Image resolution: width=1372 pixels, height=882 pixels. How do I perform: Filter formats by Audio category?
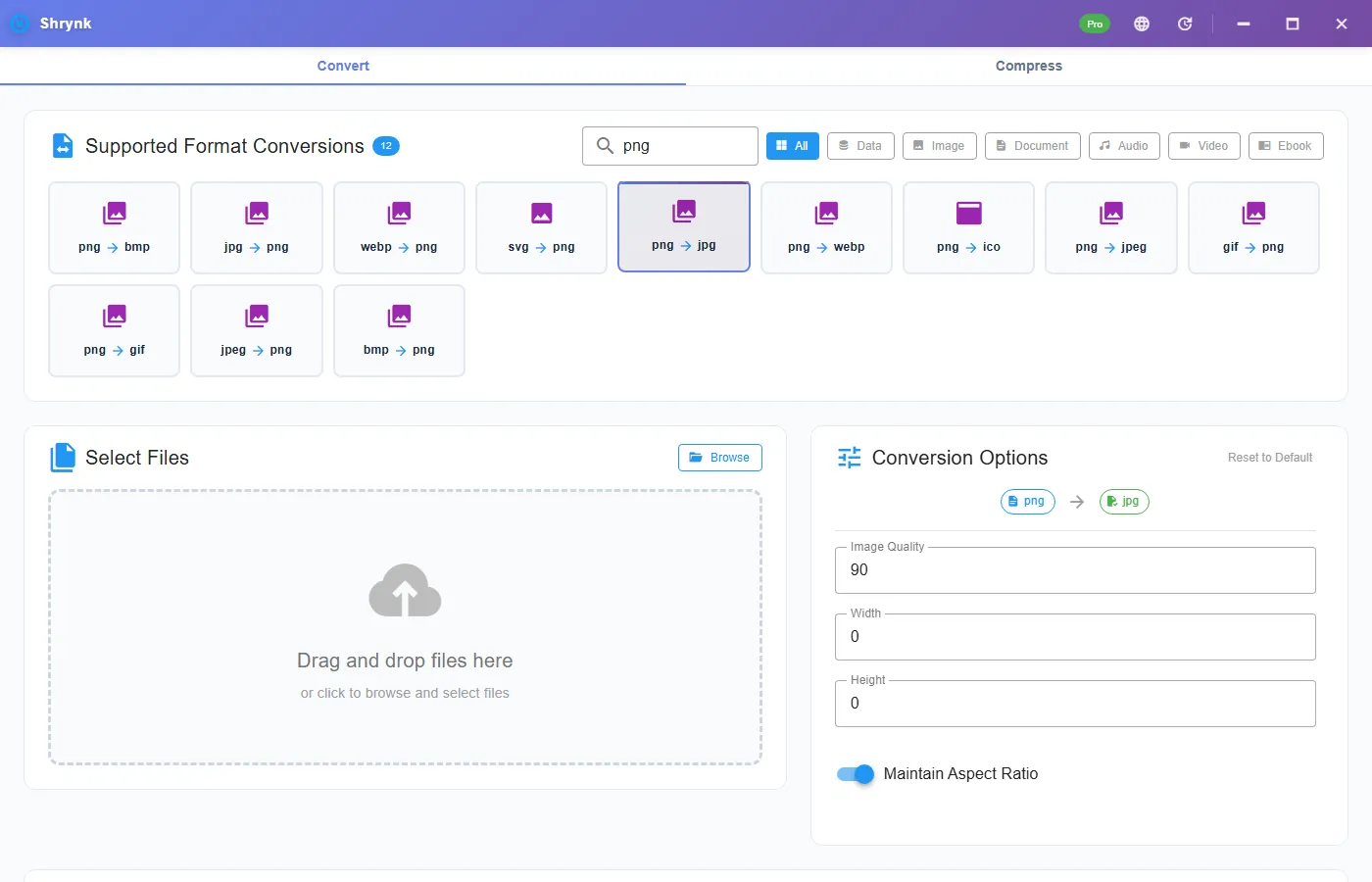coord(1124,146)
